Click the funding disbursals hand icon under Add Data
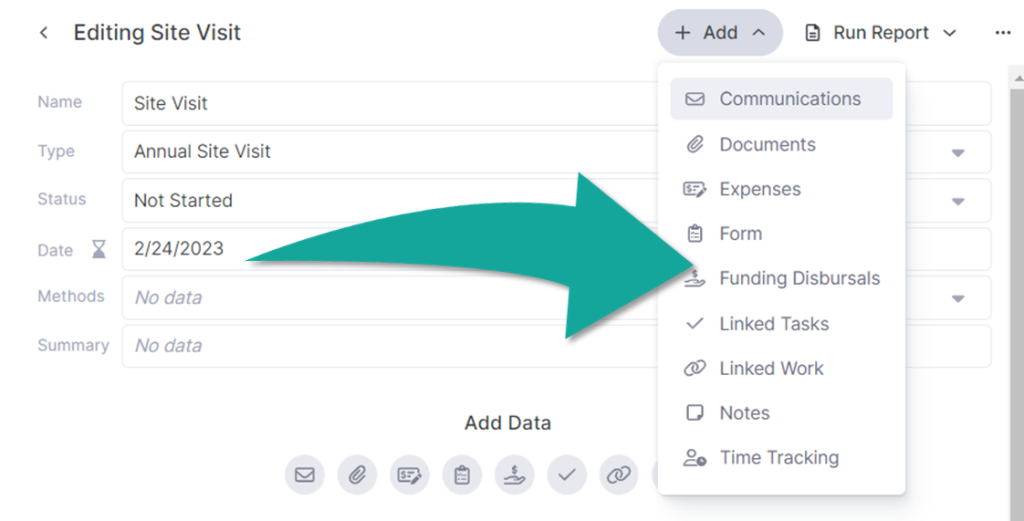 click(514, 475)
